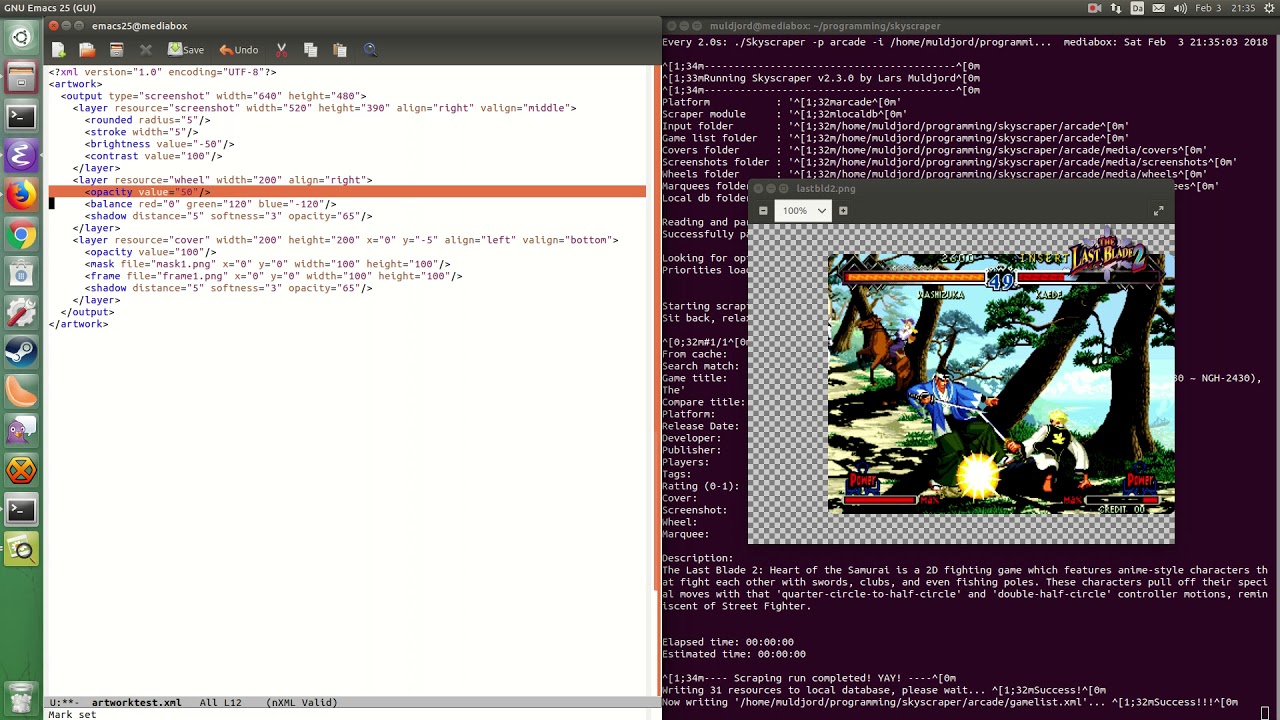Launch Firefox from the dock
This screenshot has height=720, width=1280.
[x=21, y=196]
